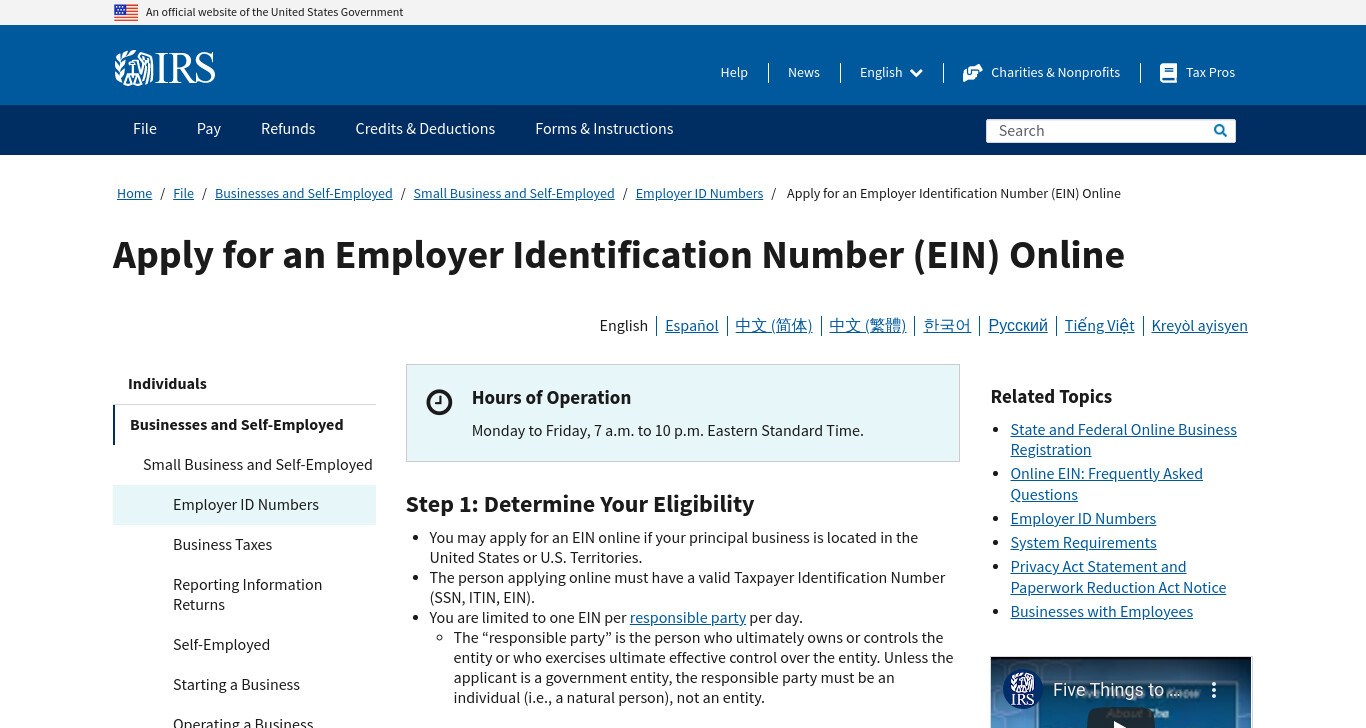Click the Charities & Nonprofits hand icon
1366x728 pixels.
point(972,72)
